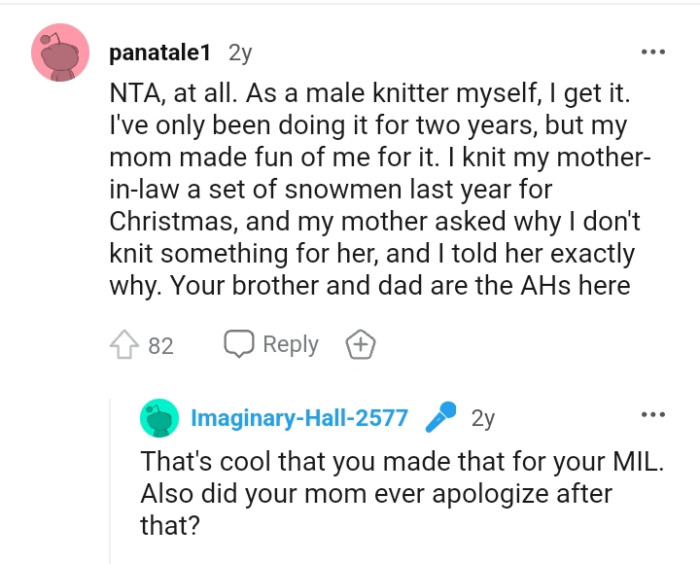Collapse the reply thread using the vertical line
700x564 pixels.
(111, 480)
